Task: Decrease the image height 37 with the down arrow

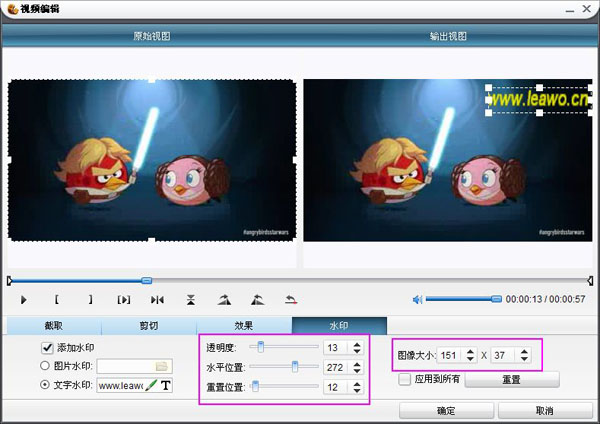Action: (524, 359)
